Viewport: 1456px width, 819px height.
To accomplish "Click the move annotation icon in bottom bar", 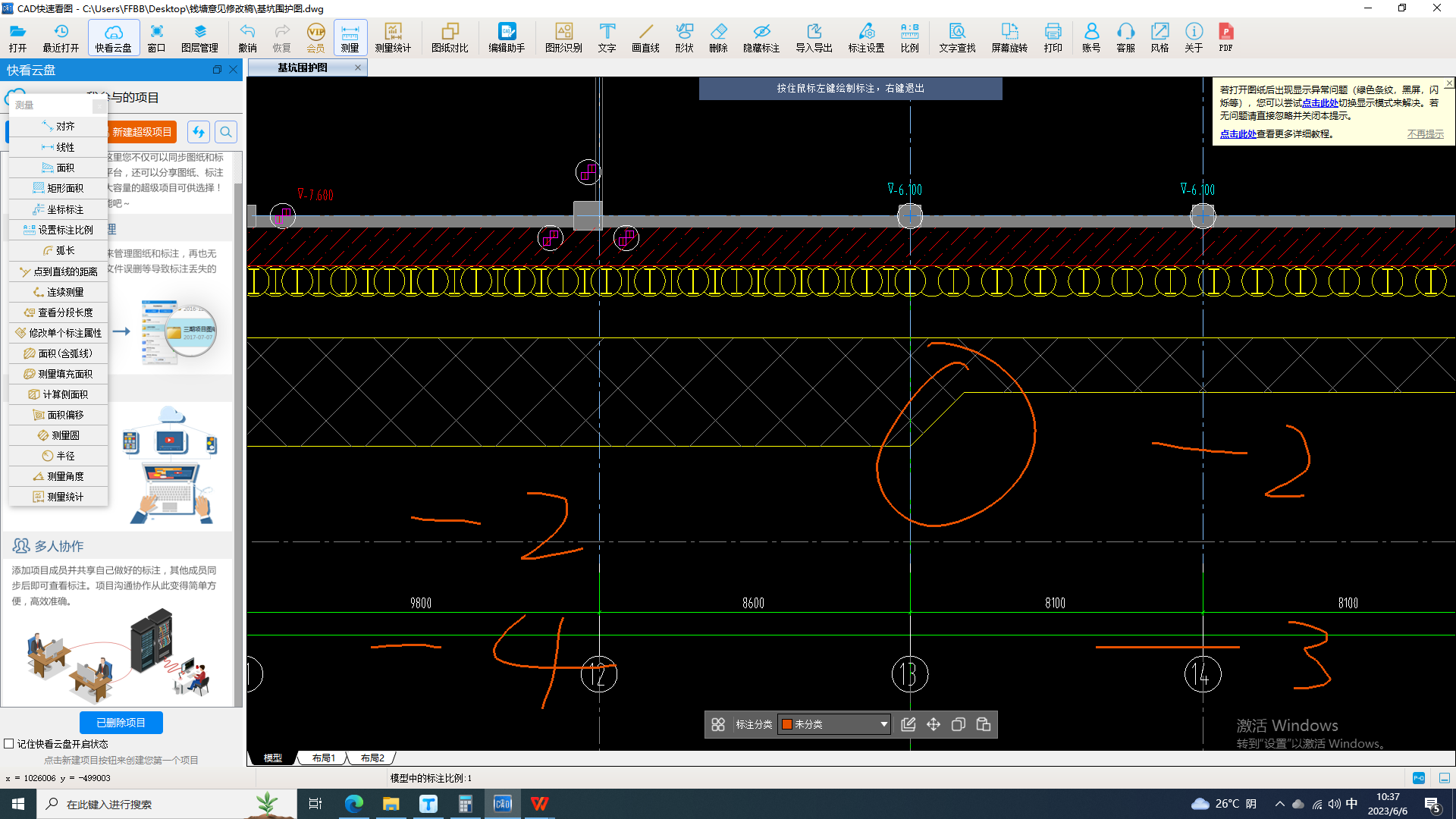I will (934, 724).
